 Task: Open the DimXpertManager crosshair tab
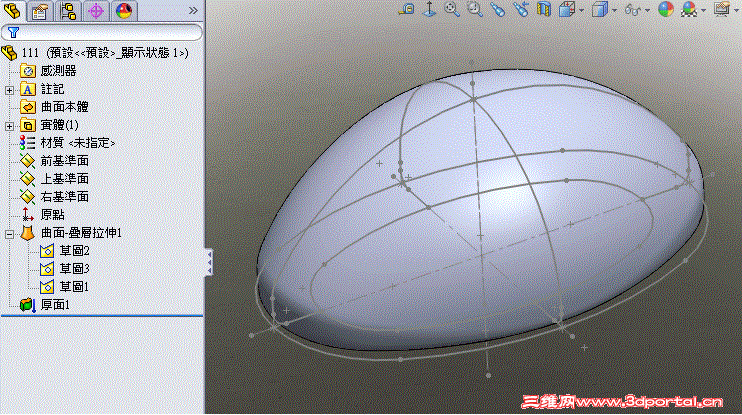(96, 10)
